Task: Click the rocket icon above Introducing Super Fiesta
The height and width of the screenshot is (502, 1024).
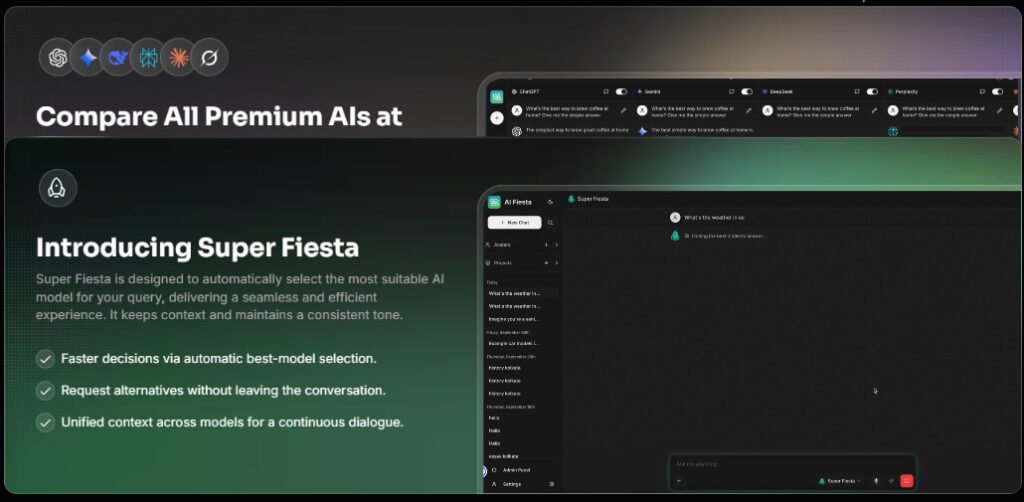Action: pyautogui.click(x=57, y=188)
